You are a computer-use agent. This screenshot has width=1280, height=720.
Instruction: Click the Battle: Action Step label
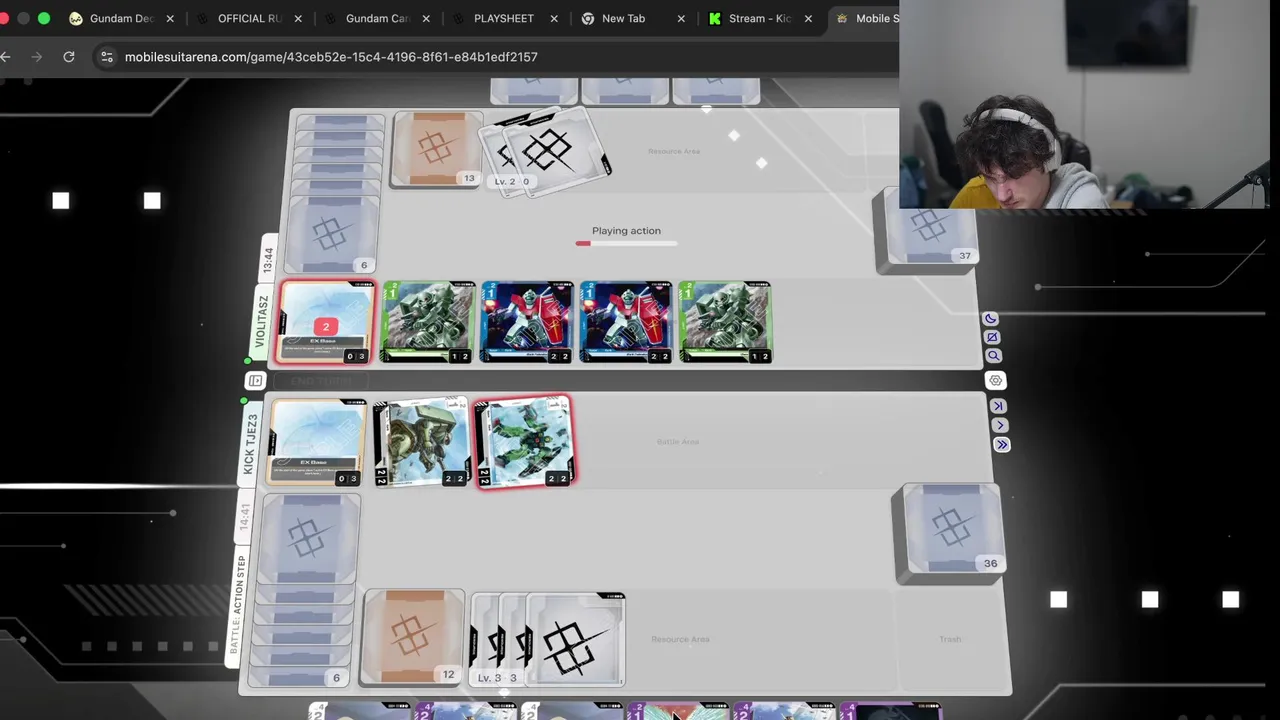pyautogui.click(x=237, y=605)
